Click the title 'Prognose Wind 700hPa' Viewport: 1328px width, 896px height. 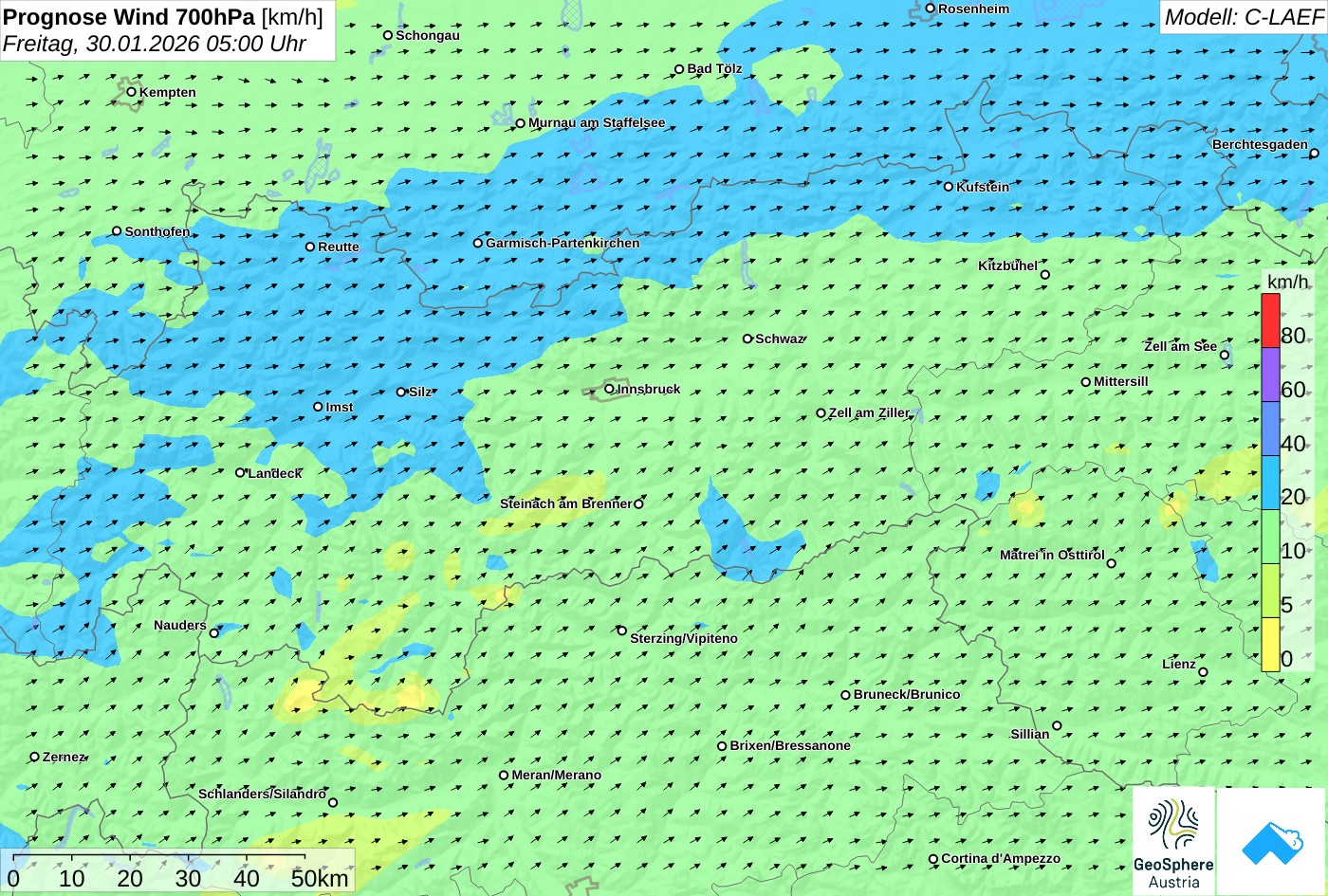point(129,16)
